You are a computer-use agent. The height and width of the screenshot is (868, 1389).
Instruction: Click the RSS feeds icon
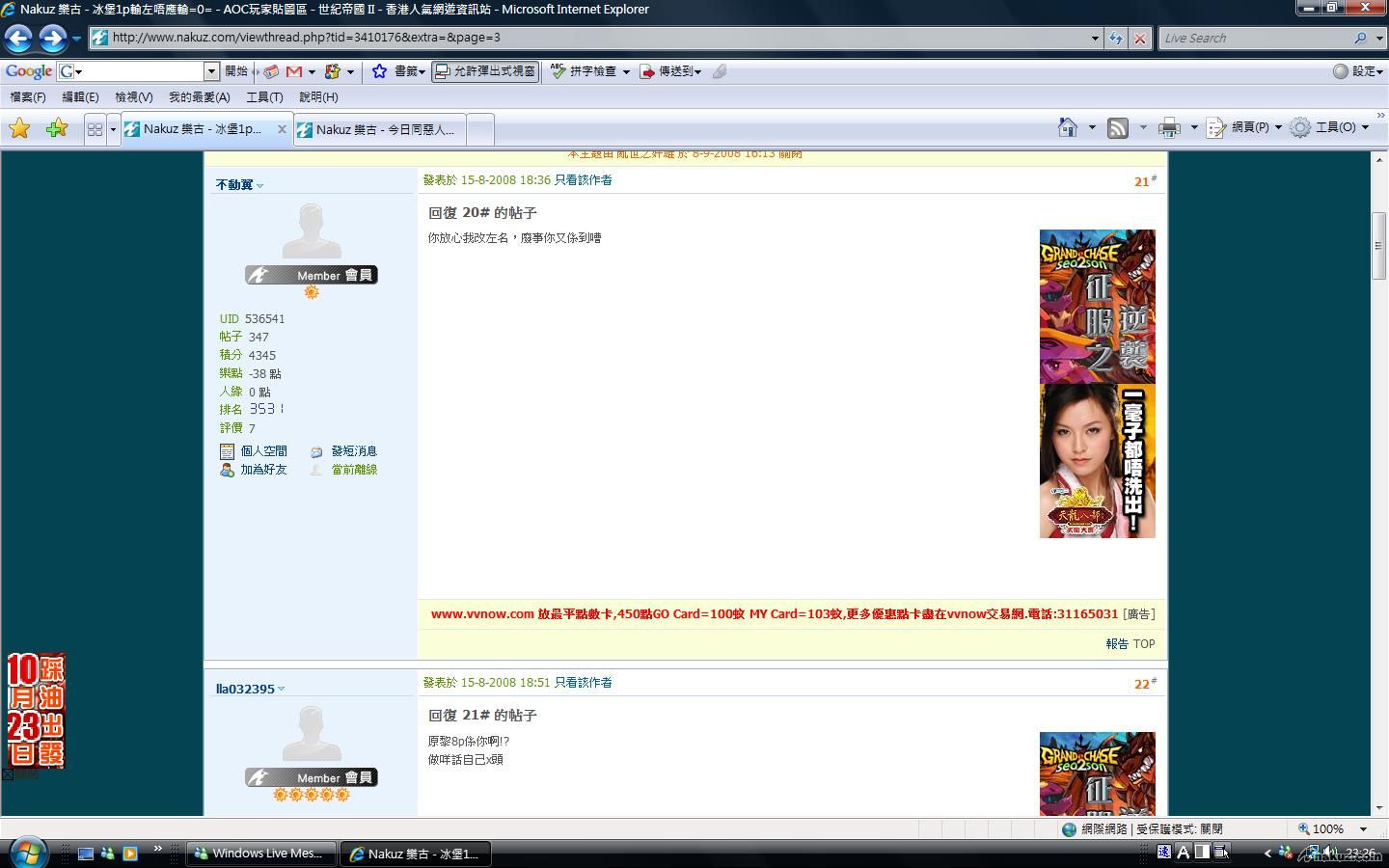(1118, 127)
